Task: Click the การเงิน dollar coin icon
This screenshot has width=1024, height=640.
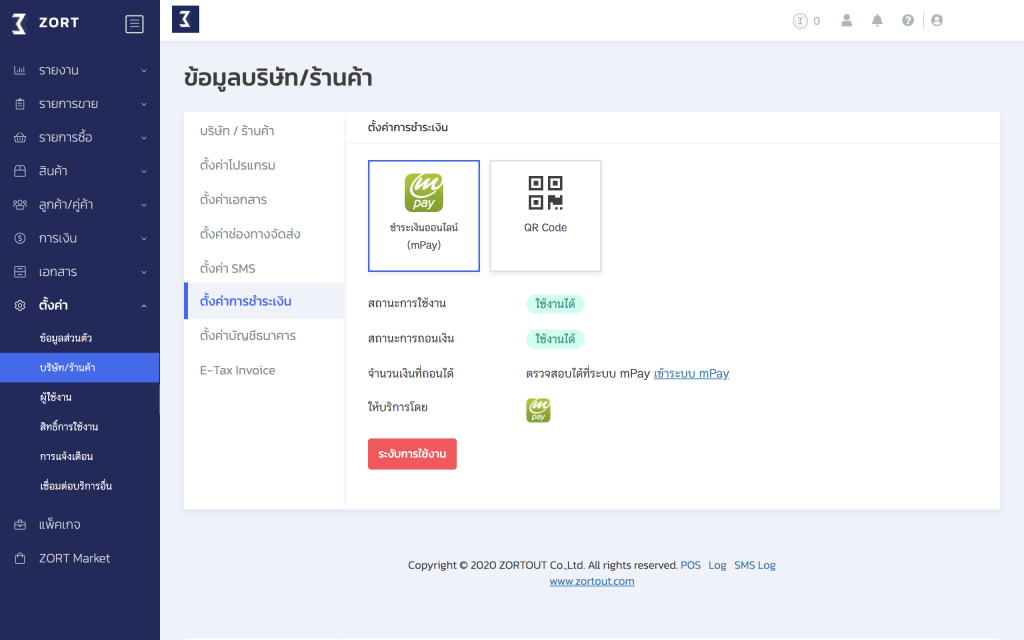Action: point(20,238)
